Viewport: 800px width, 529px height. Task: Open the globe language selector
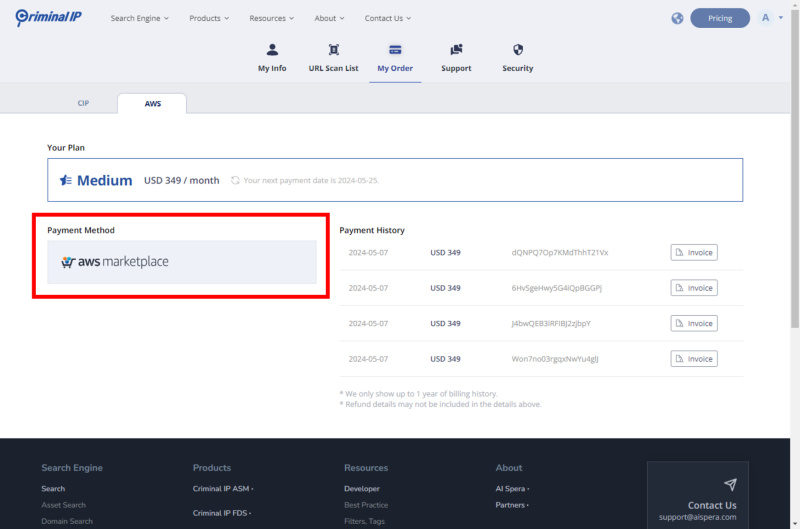coord(677,18)
